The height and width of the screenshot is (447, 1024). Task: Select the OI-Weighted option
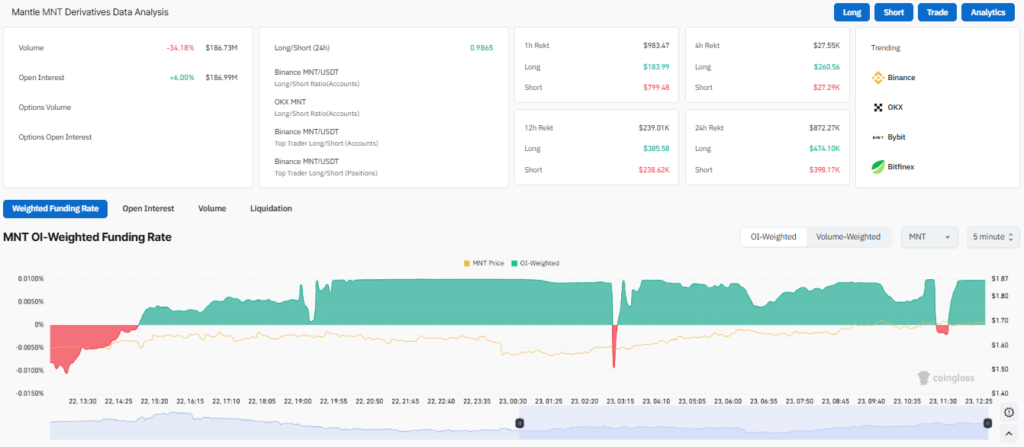[x=773, y=237]
